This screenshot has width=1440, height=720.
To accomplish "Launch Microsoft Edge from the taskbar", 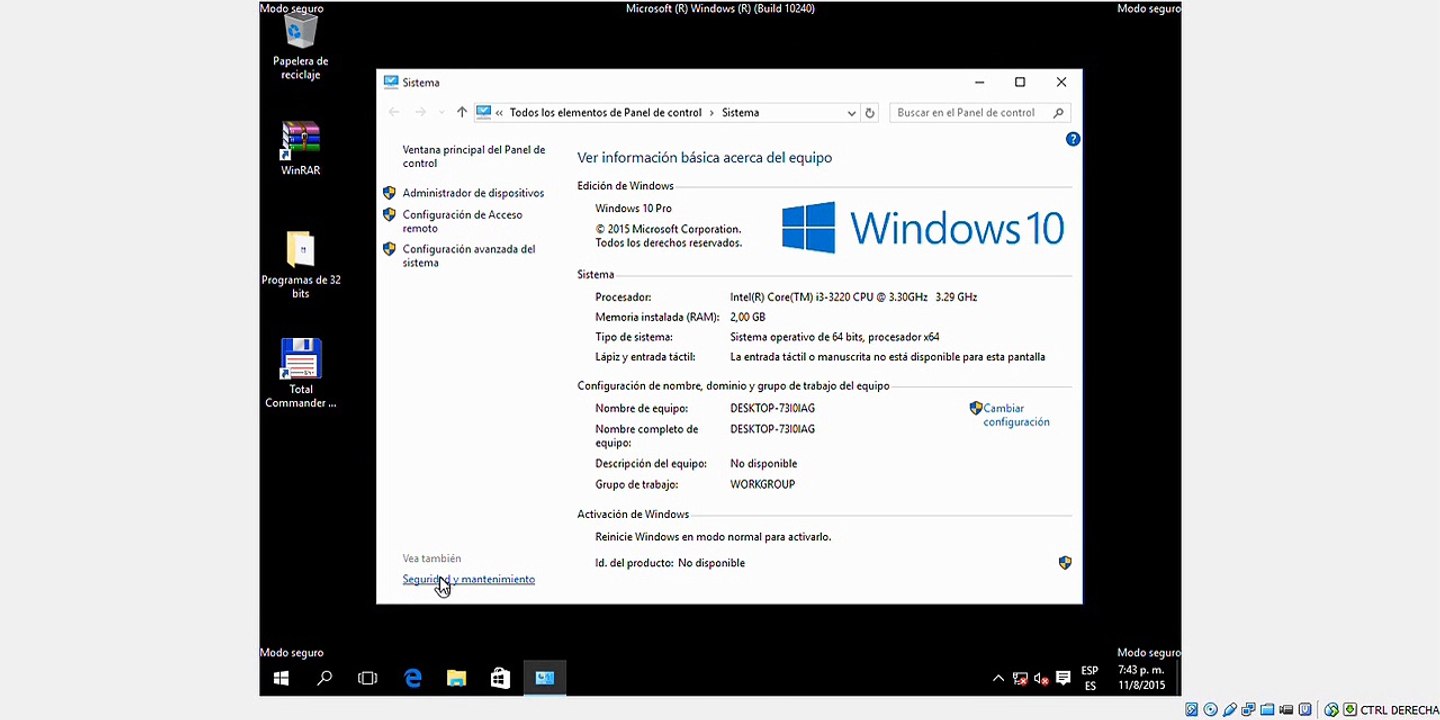I will click(x=412, y=678).
